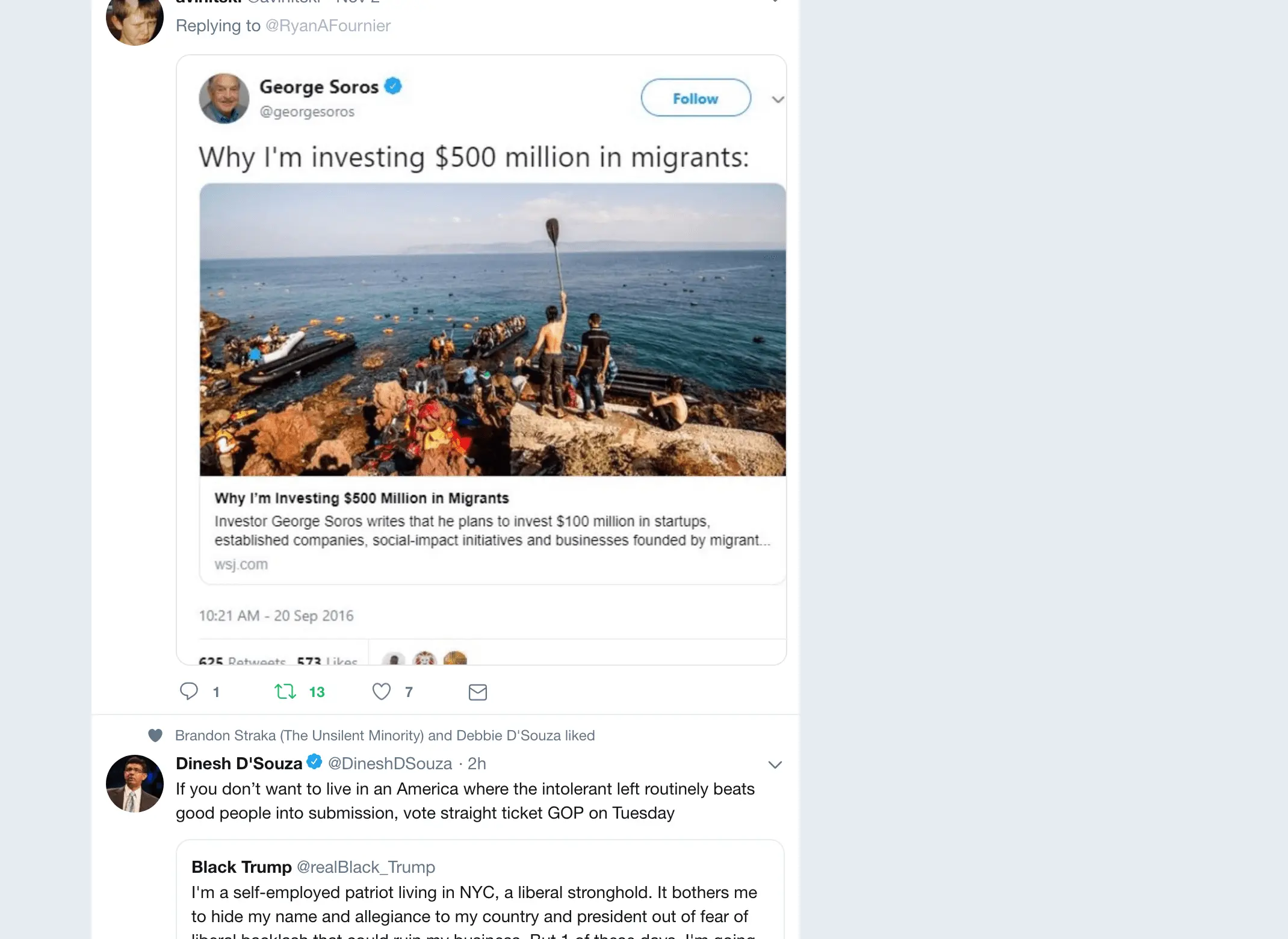
Task: Click the direct message envelope icon
Action: tap(478, 692)
